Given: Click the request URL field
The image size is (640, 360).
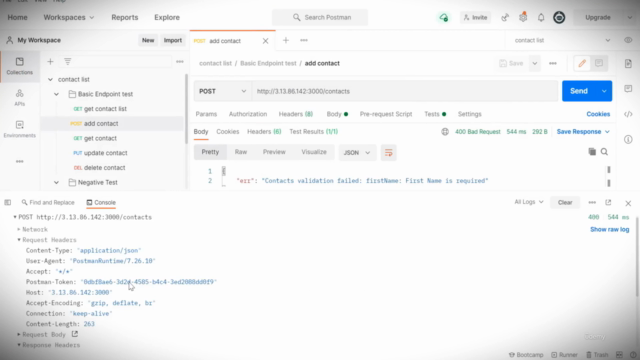Looking at the screenshot, I should [x=404, y=91].
